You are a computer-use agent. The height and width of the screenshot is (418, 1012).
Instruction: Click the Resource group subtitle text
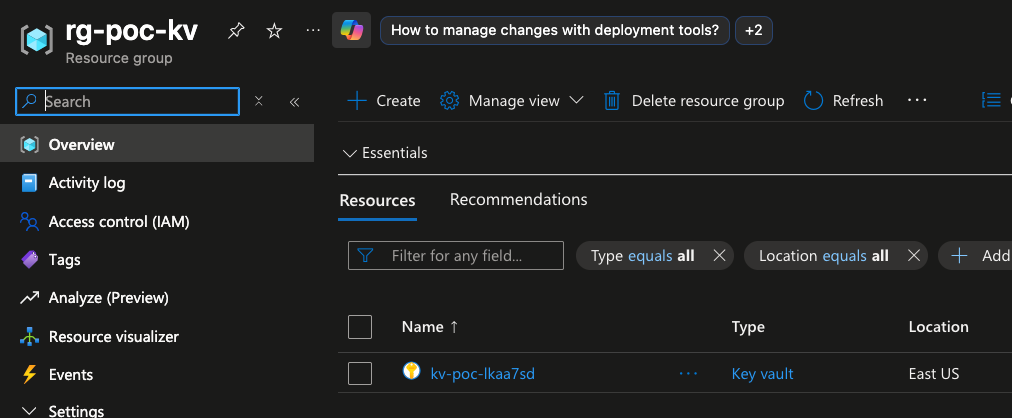[119, 58]
